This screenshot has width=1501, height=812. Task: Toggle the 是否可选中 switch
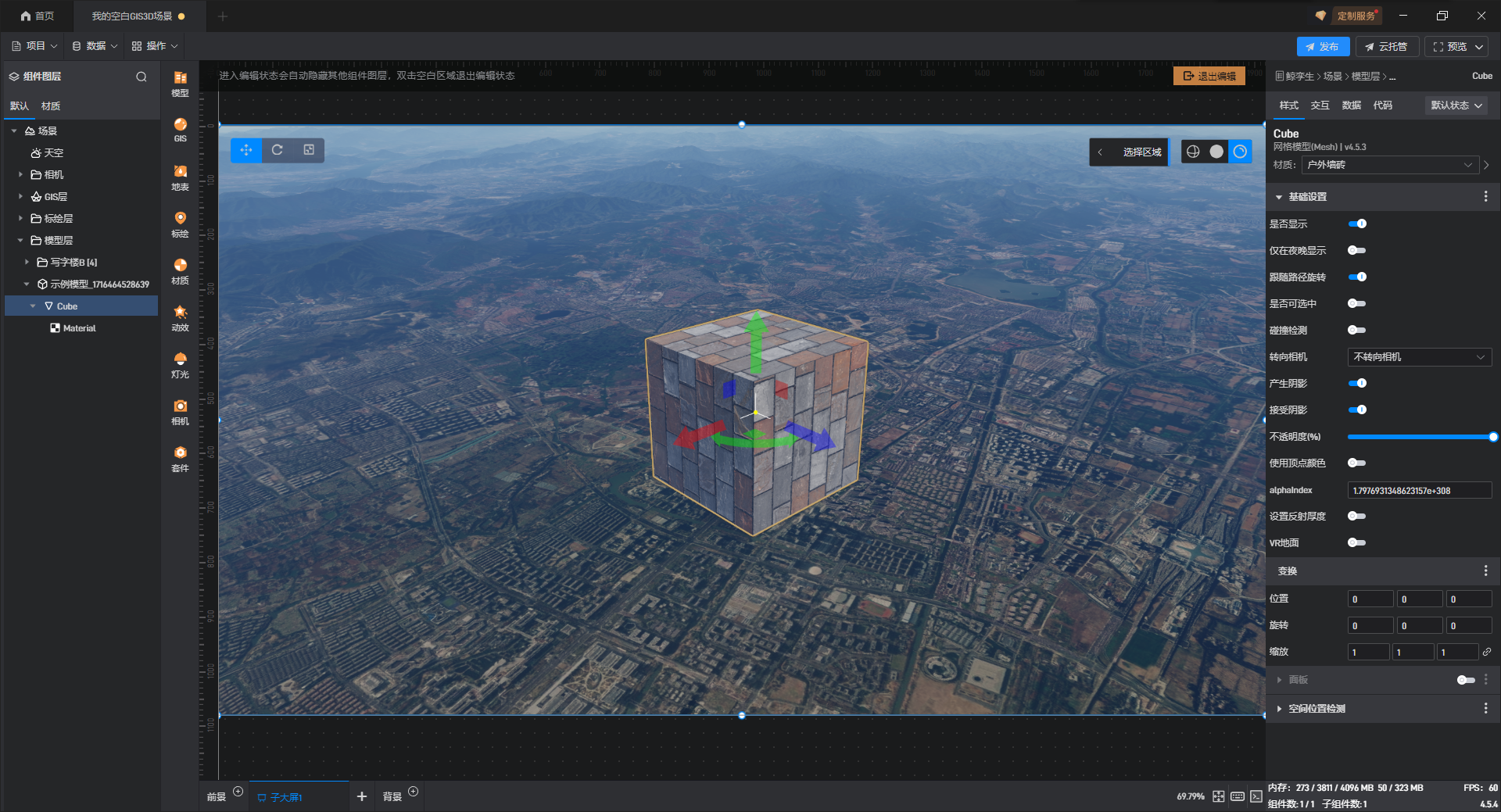click(x=1357, y=303)
